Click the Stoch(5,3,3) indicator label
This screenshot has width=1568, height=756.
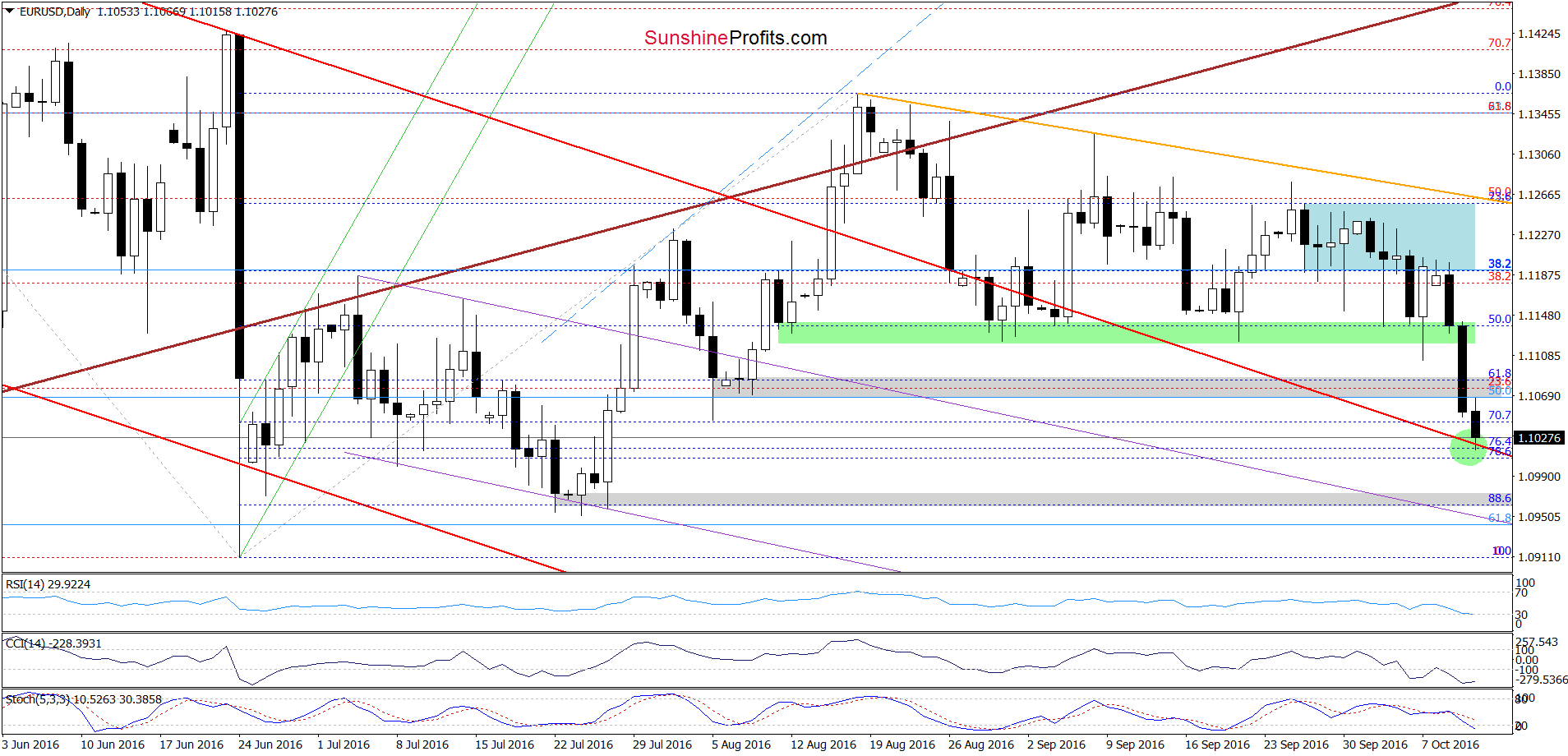point(83,699)
